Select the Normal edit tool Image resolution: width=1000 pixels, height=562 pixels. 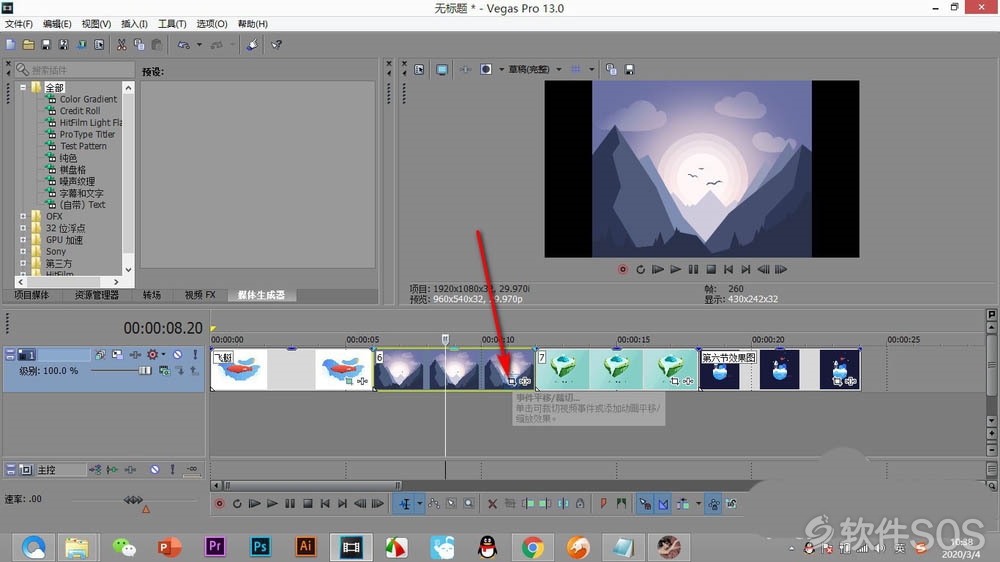[x=405, y=504]
